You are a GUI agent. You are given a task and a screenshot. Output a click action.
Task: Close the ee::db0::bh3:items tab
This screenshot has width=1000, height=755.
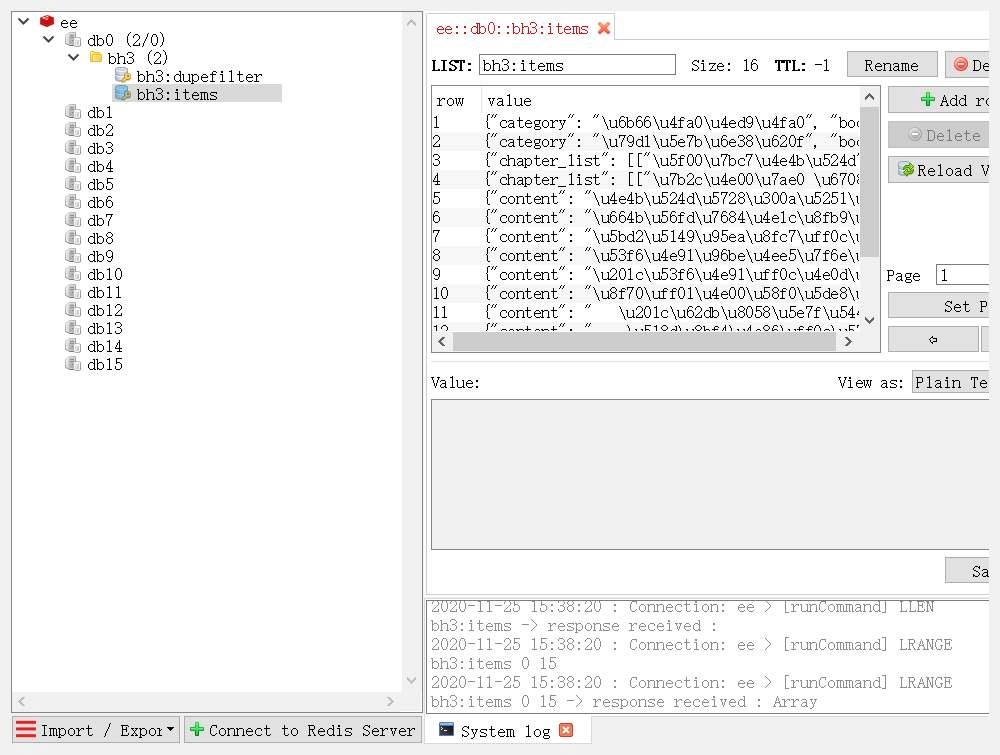point(603,28)
